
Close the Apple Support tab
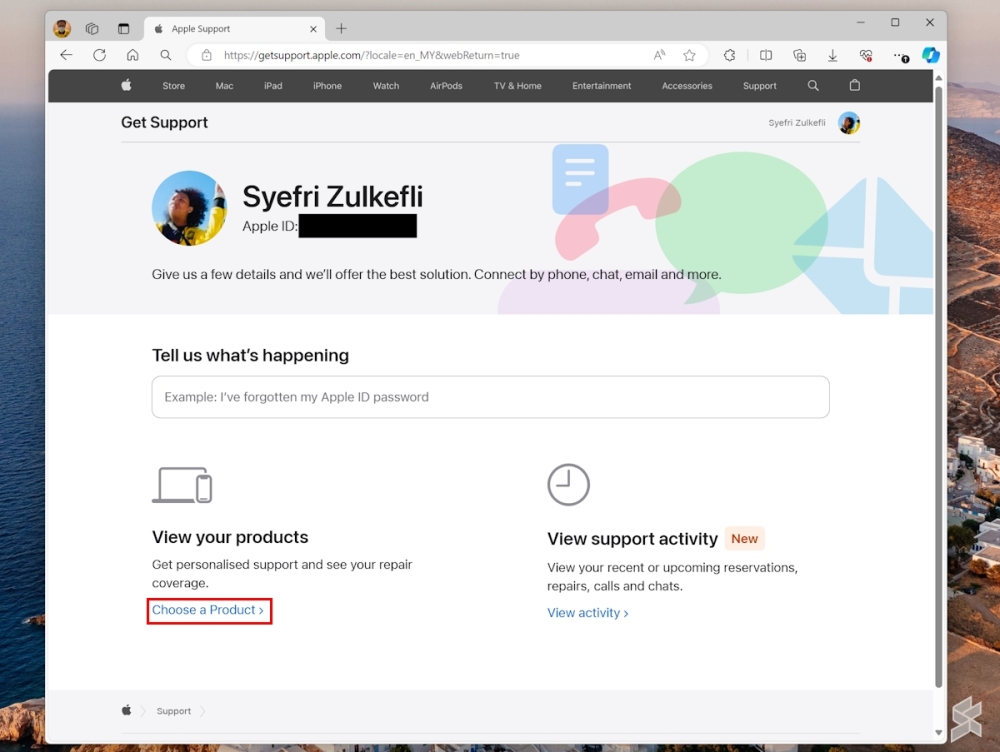click(x=313, y=29)
